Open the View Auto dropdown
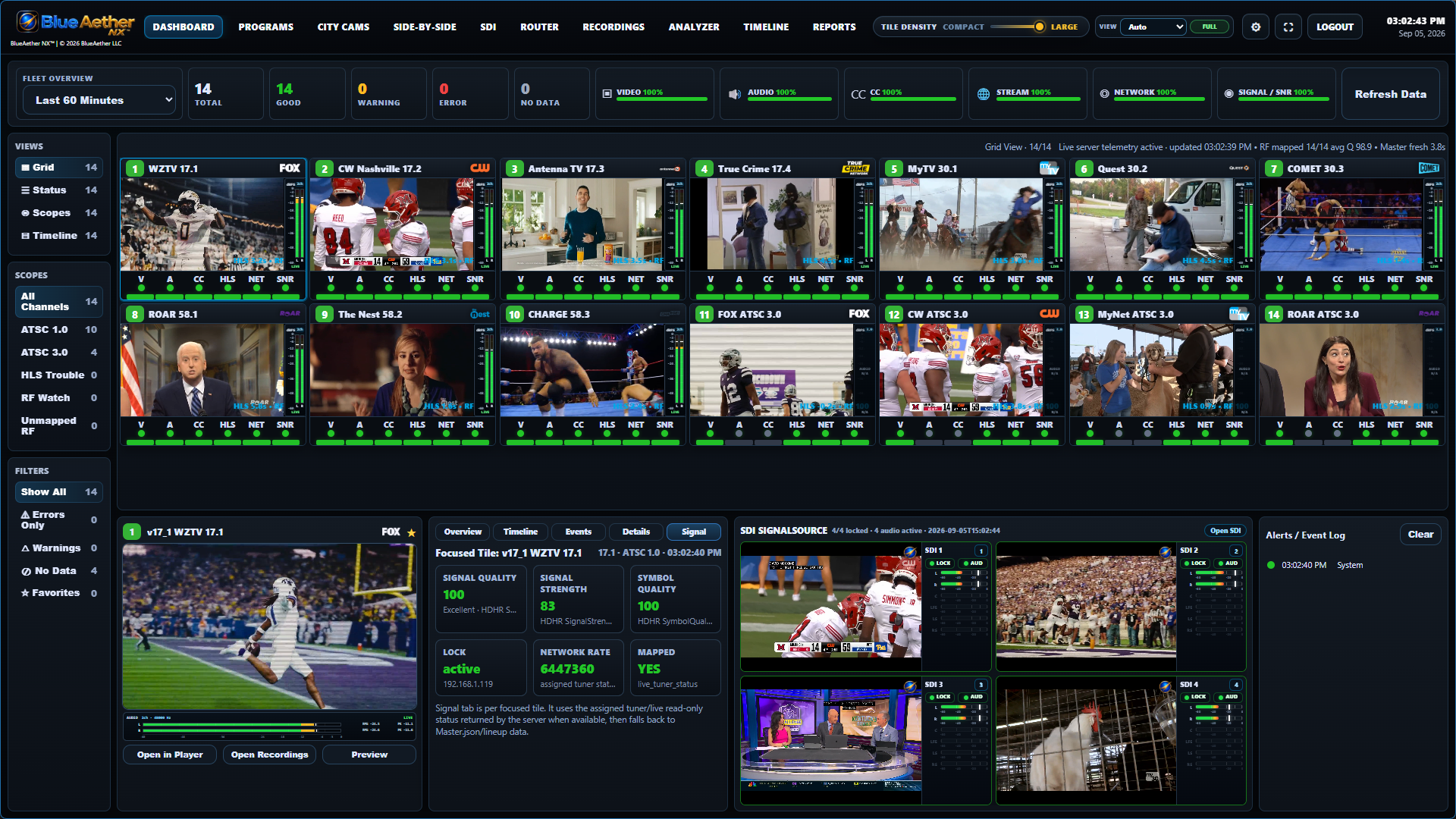 click(1153, 27)
